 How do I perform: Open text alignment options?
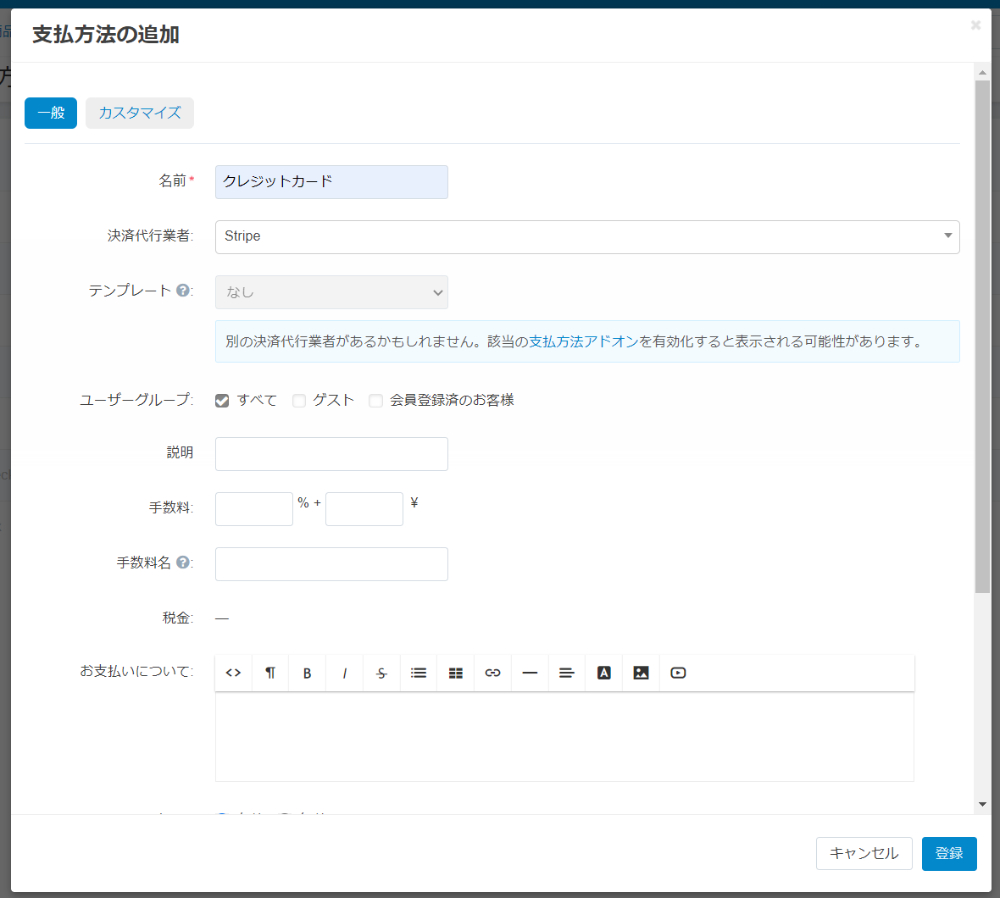click(566, 673)
